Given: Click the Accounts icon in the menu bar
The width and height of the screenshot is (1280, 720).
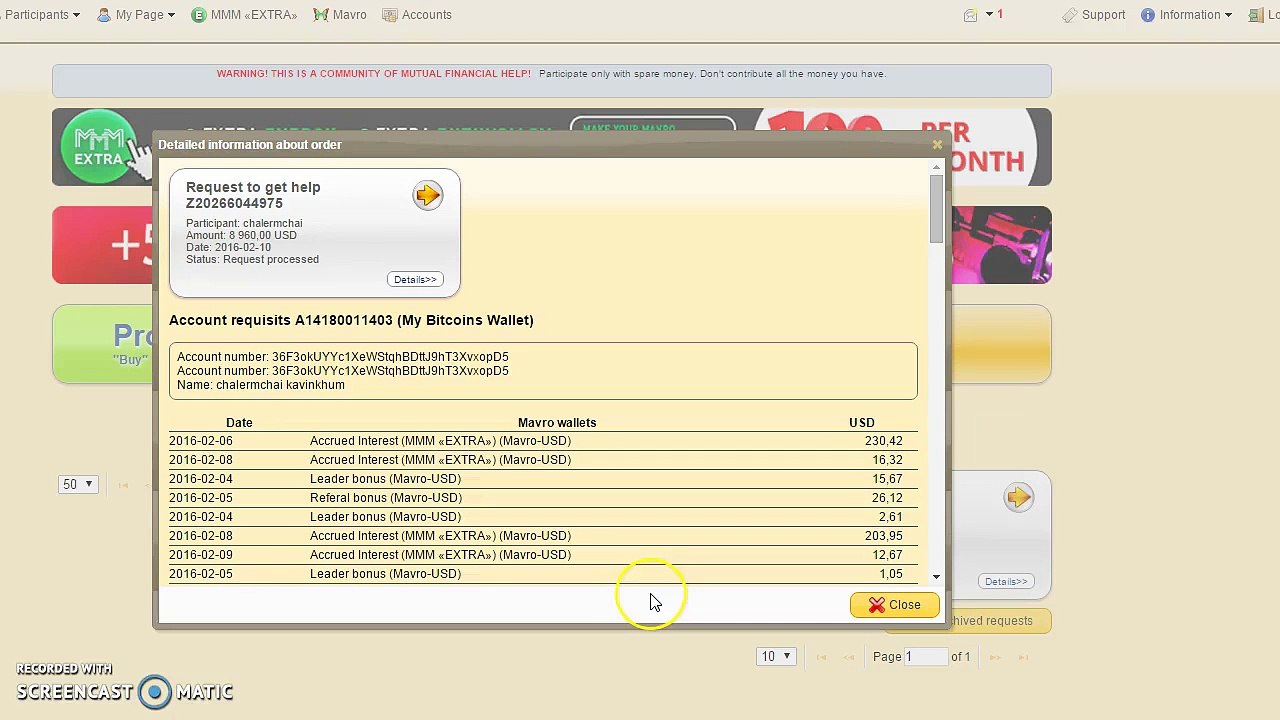Looking at the screenshot, I should (390, 15).
